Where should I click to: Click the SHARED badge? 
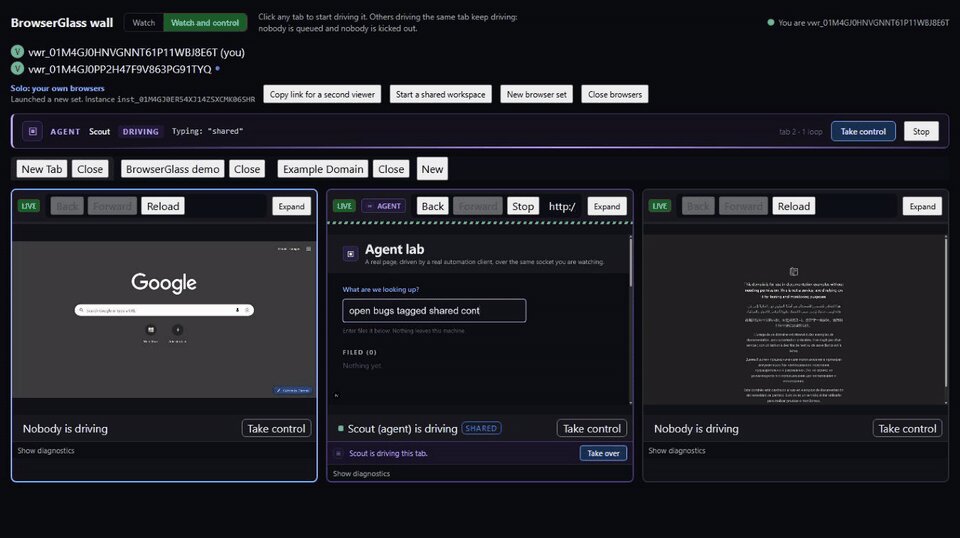point(481,428)
